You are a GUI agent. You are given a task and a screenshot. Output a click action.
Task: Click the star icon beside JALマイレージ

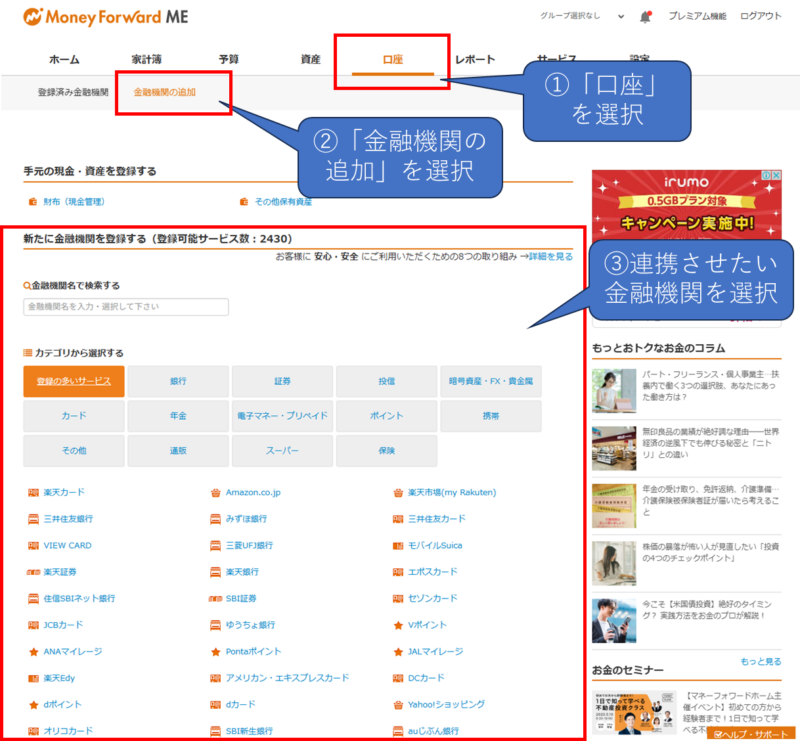398,652
